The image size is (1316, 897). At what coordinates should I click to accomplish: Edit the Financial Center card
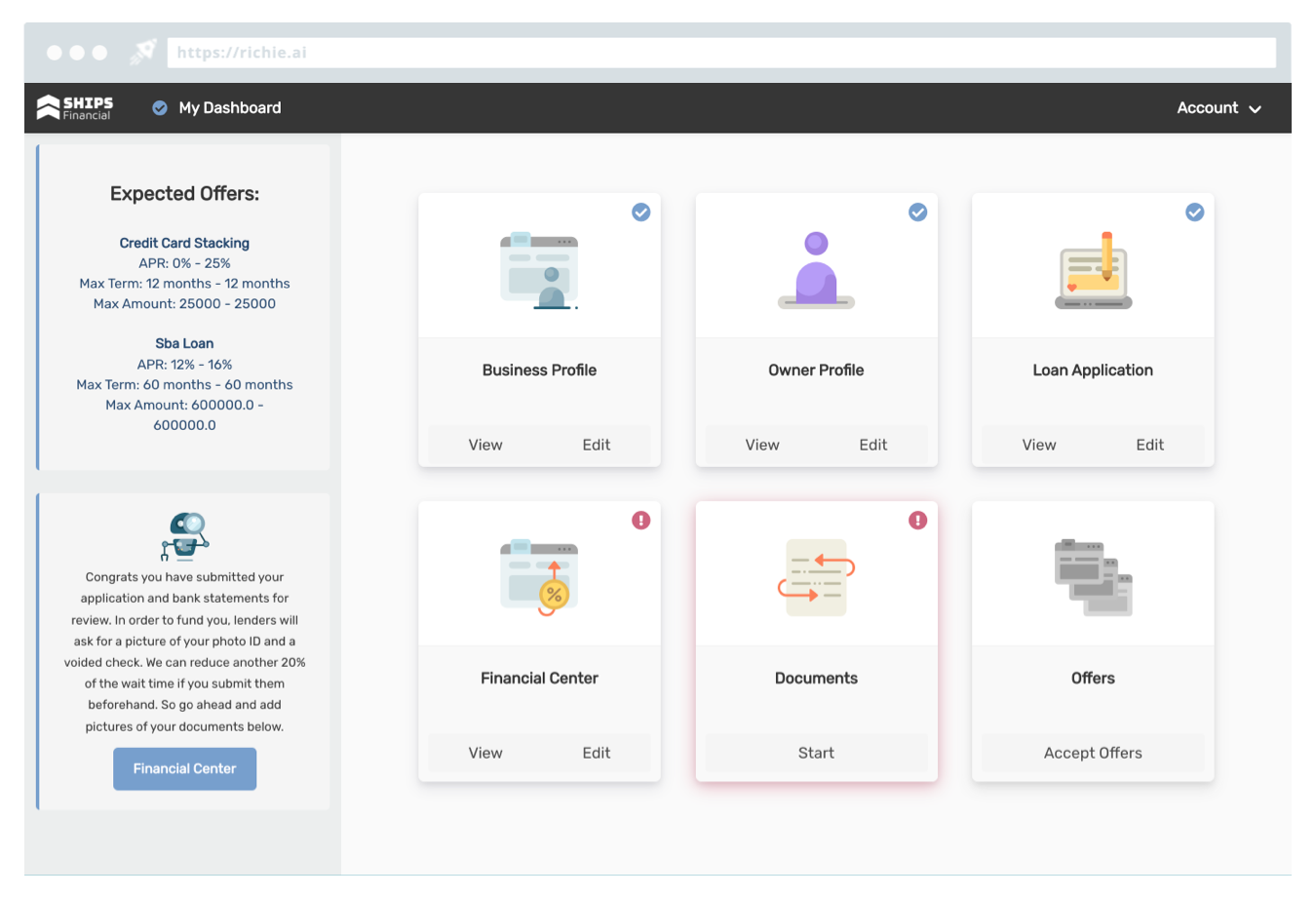coord(597,753)
